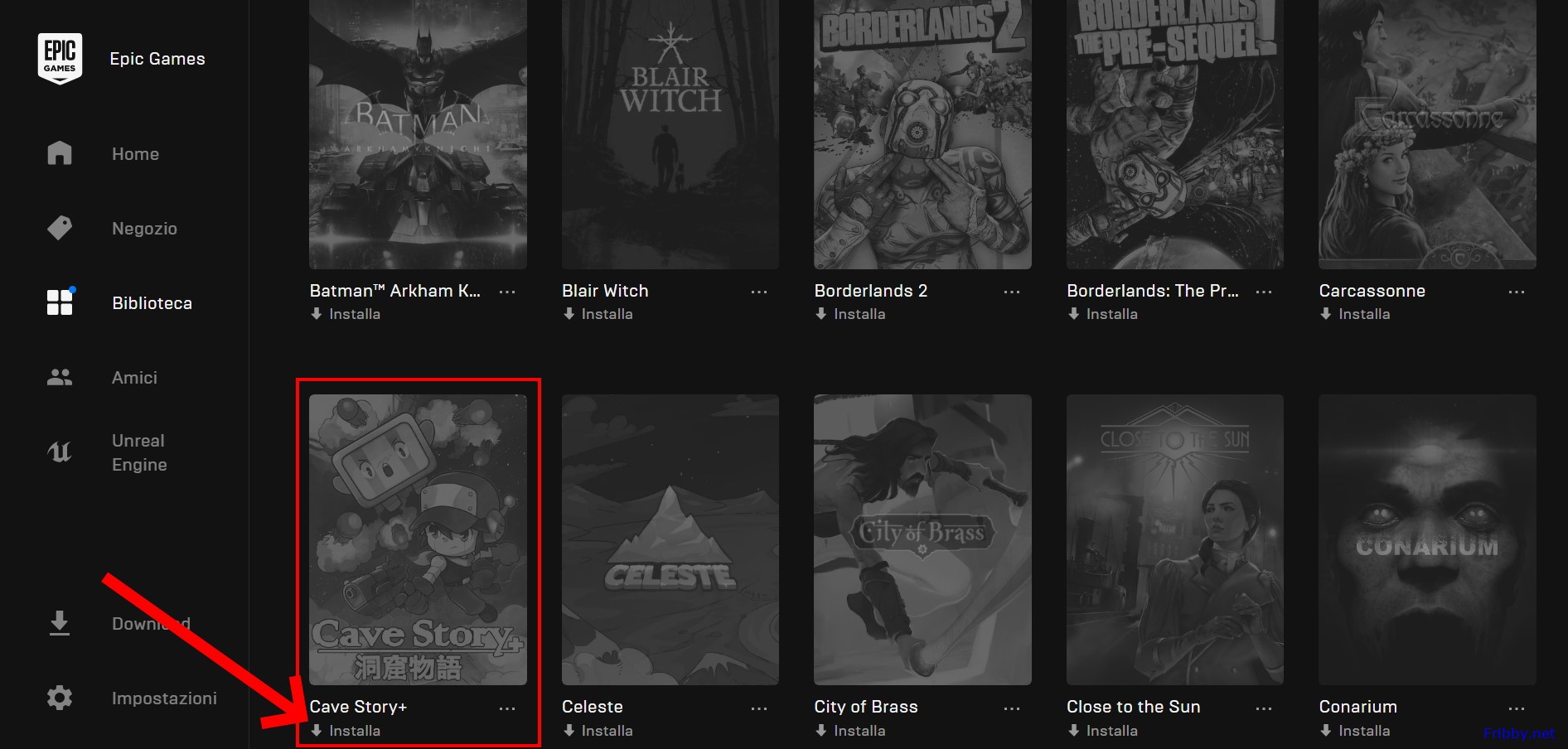Click the Downloads arrow icon in sidebar
This screenshot has height=749, width=1568.
tap(60, 623)
